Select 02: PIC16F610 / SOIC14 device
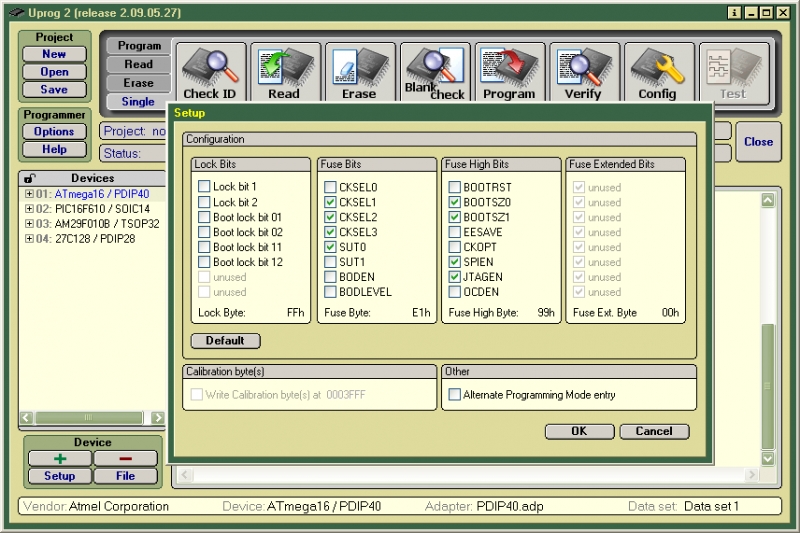Viewport: 800px width, 533px height. tap(93, 209)
